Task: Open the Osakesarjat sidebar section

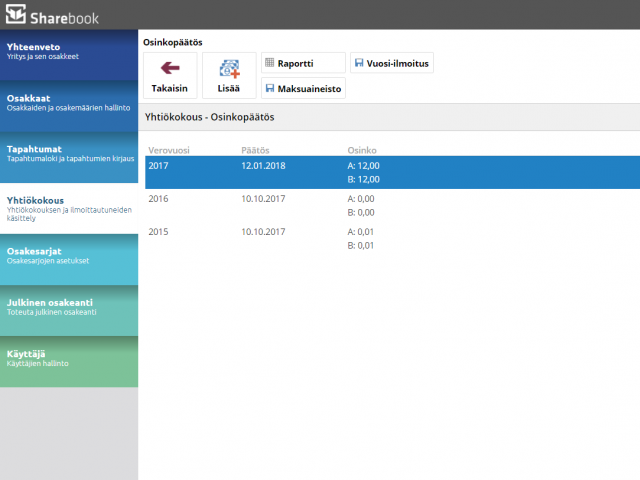Action: point(69,259)
